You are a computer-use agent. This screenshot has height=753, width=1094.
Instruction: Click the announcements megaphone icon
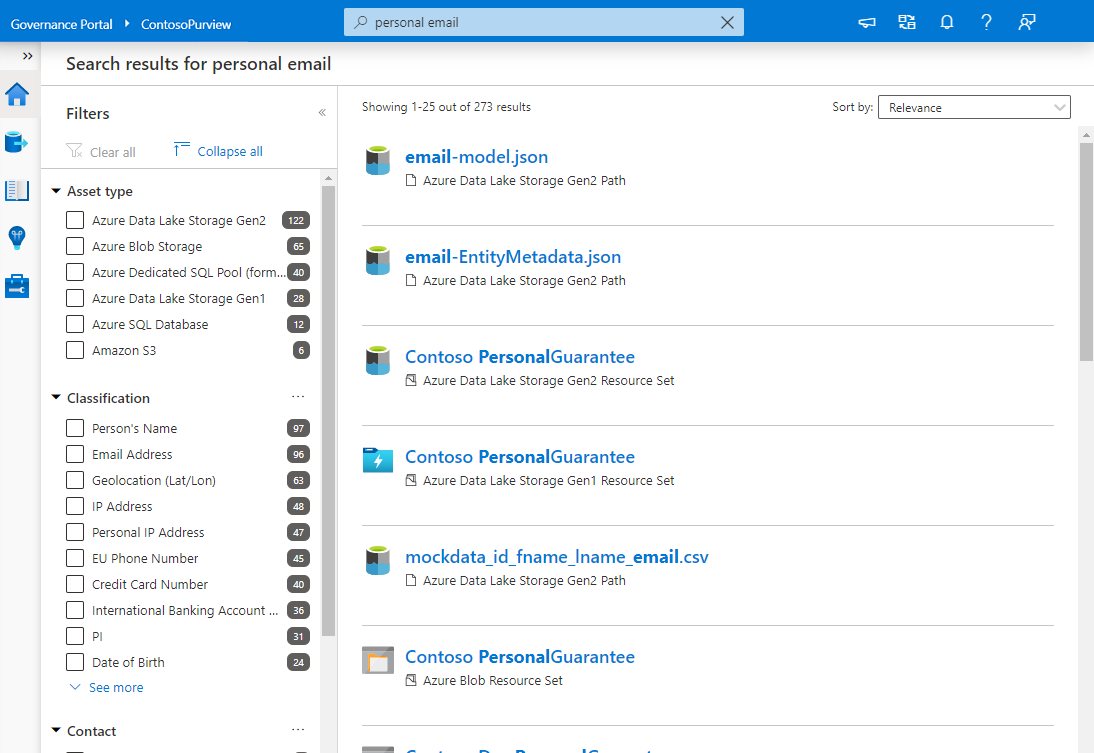click(x=866, y=22)
